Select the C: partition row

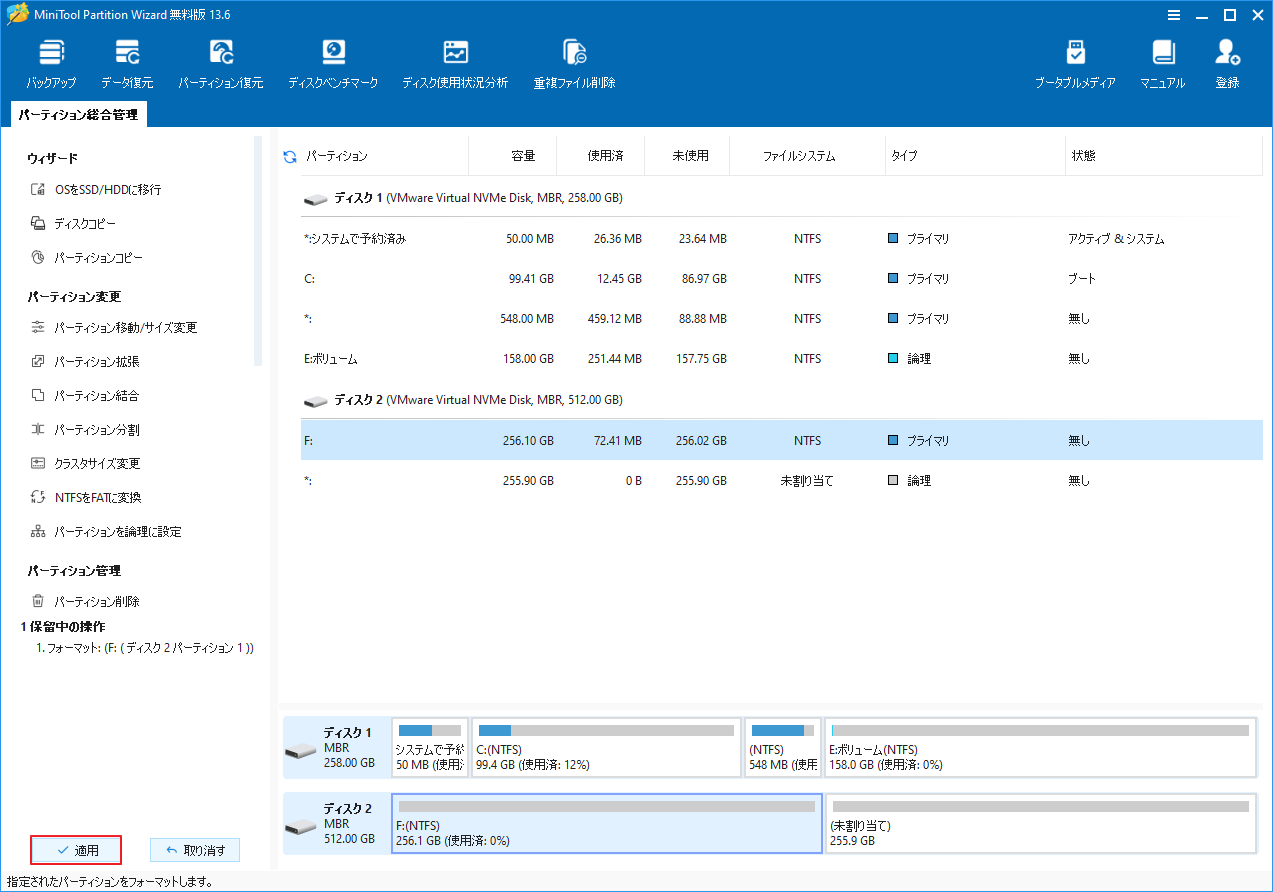(x=781, y=279)
